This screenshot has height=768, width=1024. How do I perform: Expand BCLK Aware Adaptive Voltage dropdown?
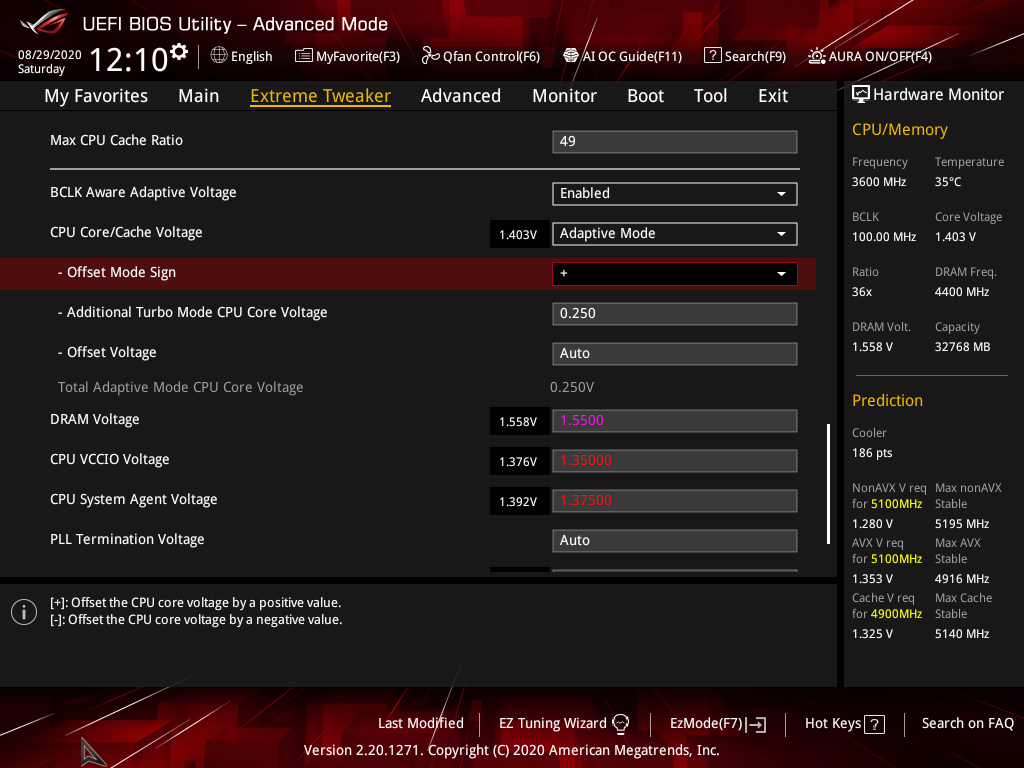tap(675, 193)
